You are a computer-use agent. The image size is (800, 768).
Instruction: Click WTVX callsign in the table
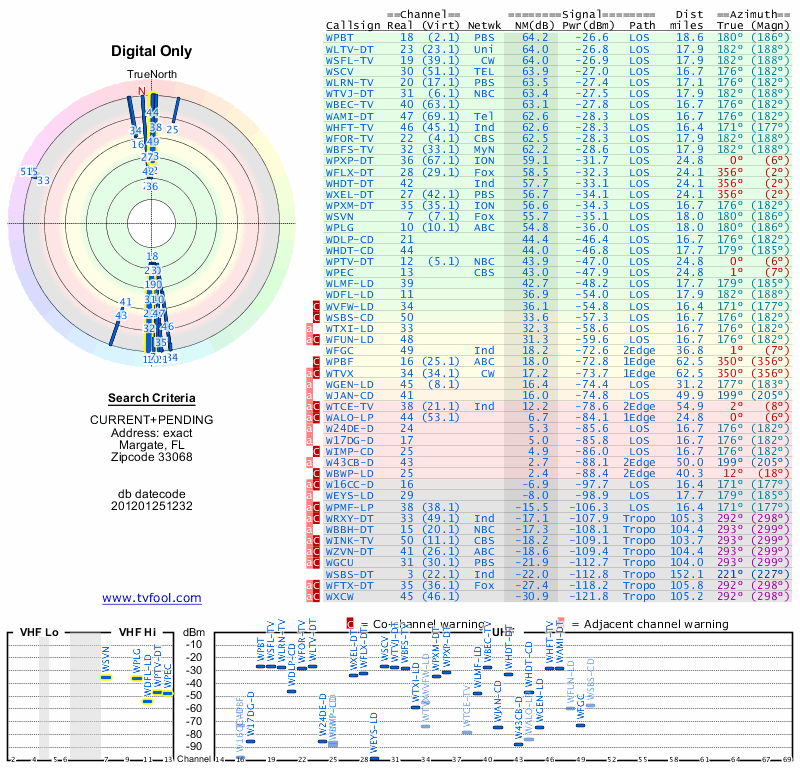point(339,374)
